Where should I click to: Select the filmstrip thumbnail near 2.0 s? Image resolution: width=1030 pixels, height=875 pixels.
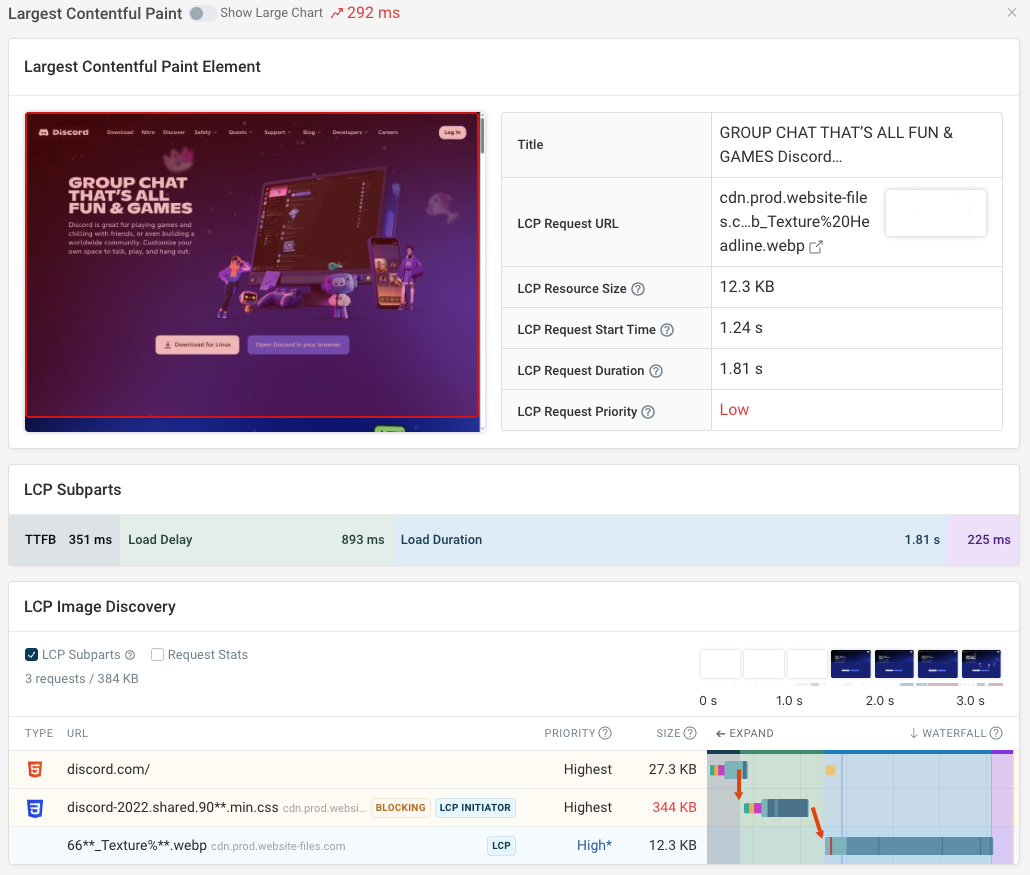click(x=894, y=664)
